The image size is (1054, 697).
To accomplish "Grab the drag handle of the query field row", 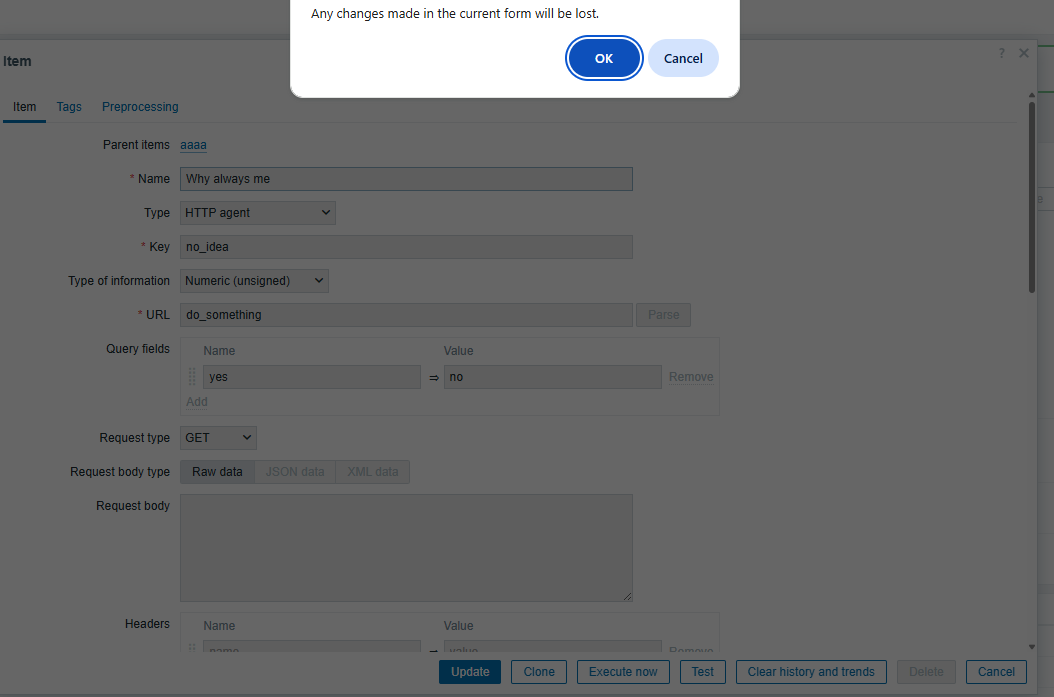I will pos(192,377).
